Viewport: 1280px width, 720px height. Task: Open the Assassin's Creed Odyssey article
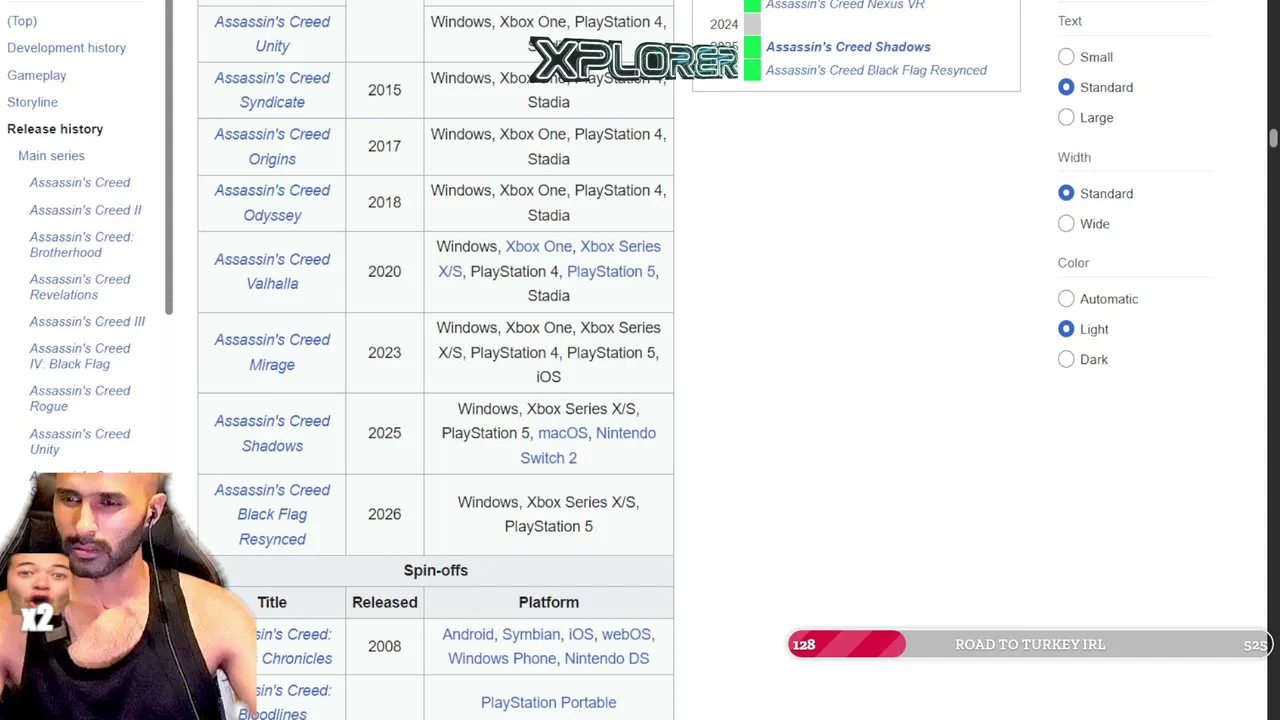point(272,202)
